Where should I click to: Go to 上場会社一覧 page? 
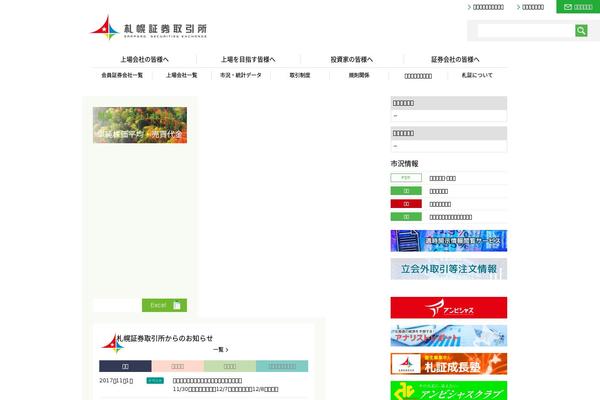pyautogui.click(x=181, y=75)
